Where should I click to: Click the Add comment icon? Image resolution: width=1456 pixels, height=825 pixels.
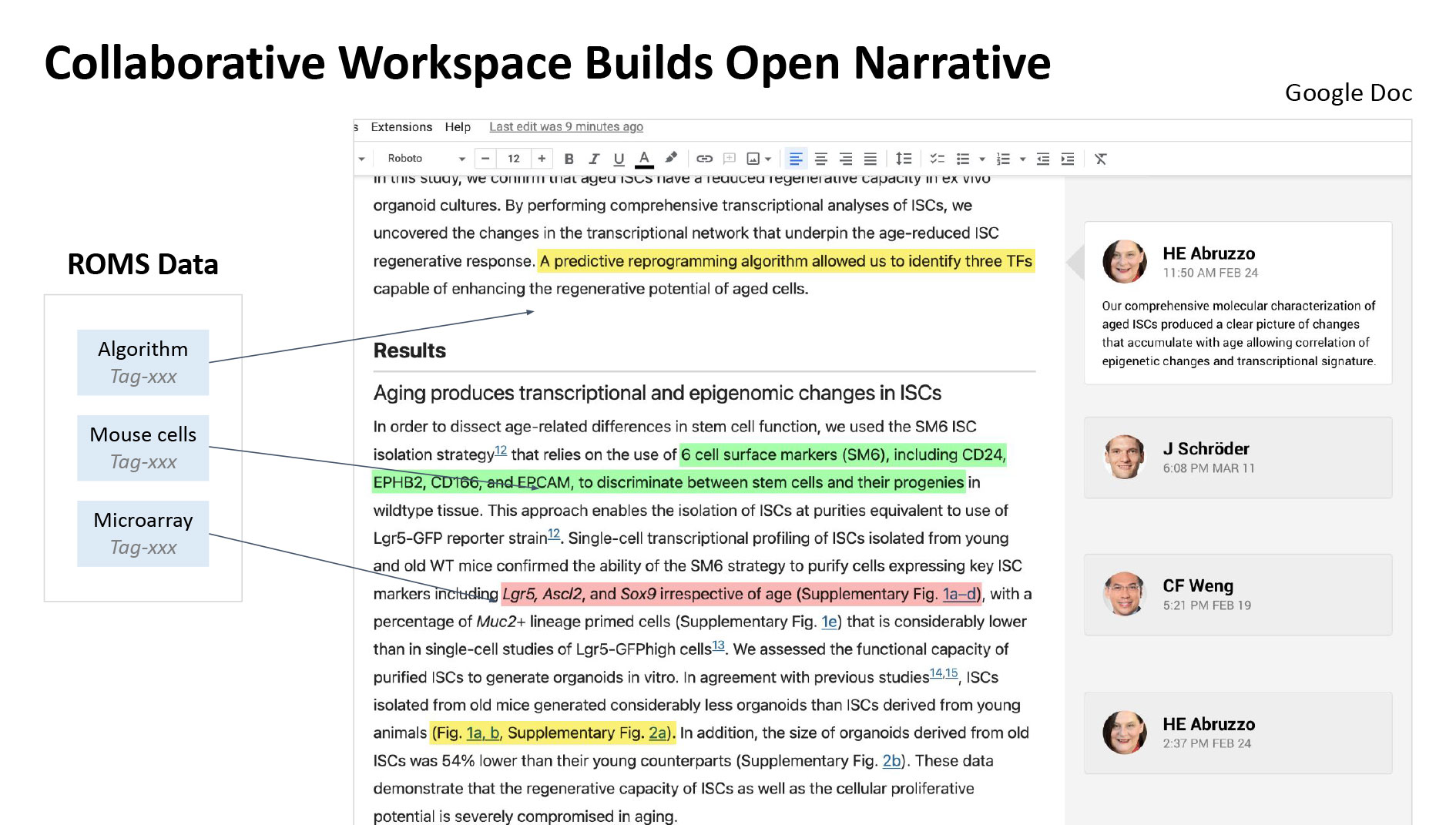730,159
